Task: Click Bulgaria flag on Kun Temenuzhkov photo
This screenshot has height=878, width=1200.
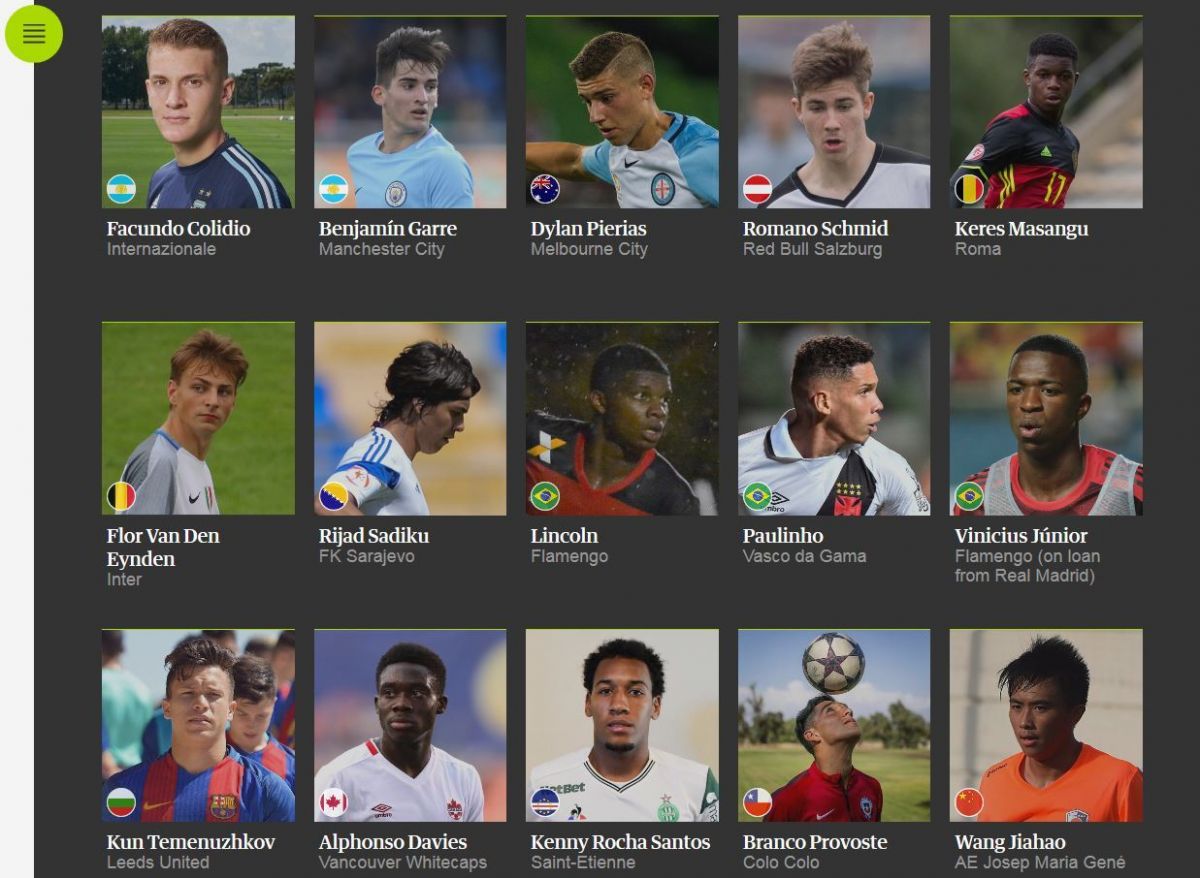Action: [x=122, y=802]
